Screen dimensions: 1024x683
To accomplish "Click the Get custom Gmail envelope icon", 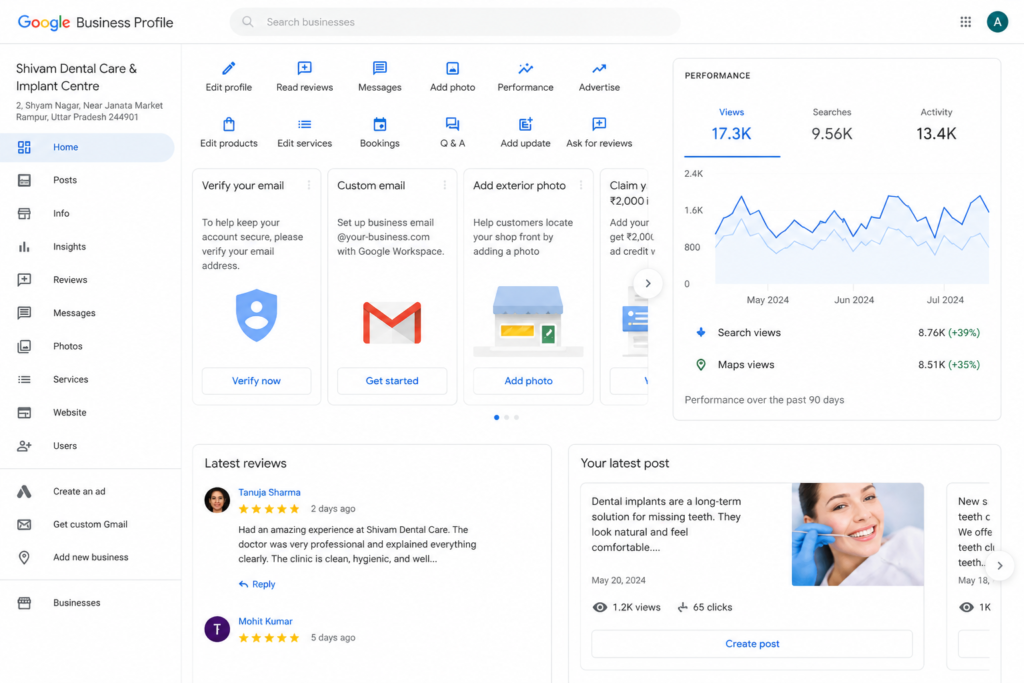I will 24,524.
